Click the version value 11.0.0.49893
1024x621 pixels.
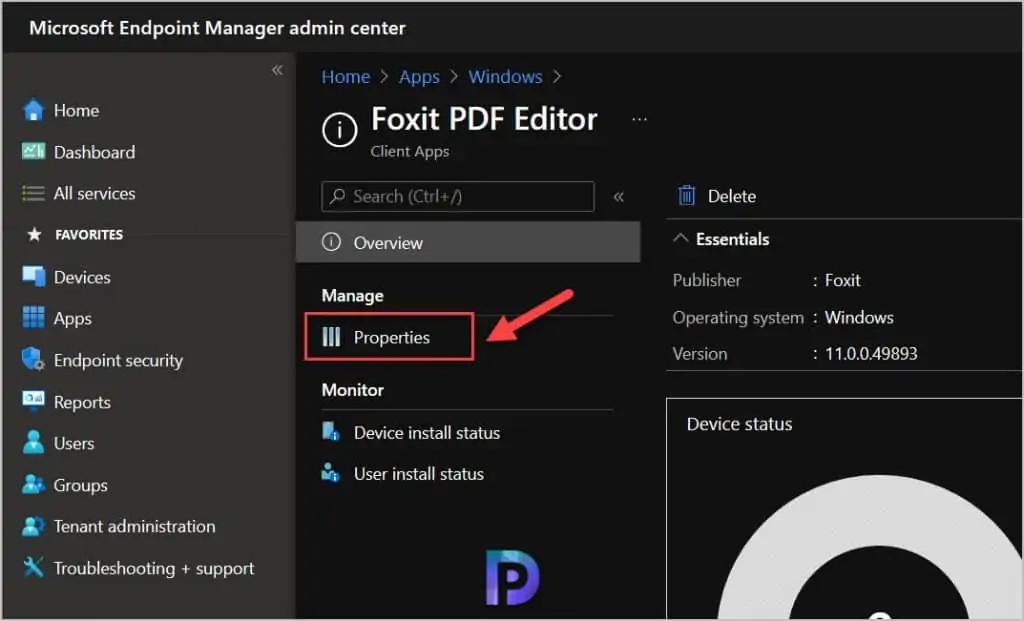pyautogui.click(x=871, y=353)
